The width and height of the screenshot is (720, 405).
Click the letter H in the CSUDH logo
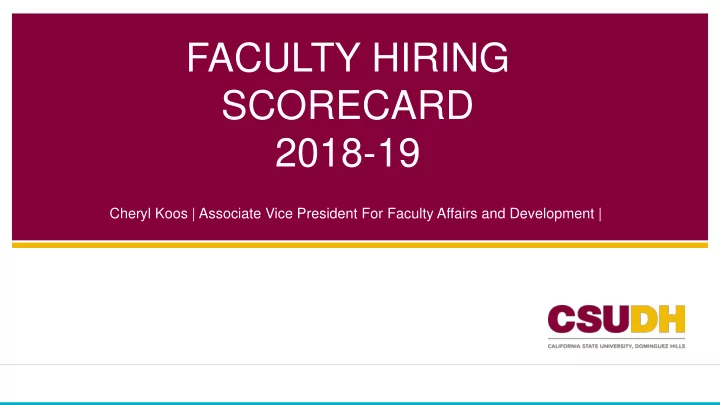tap(673, 319)
